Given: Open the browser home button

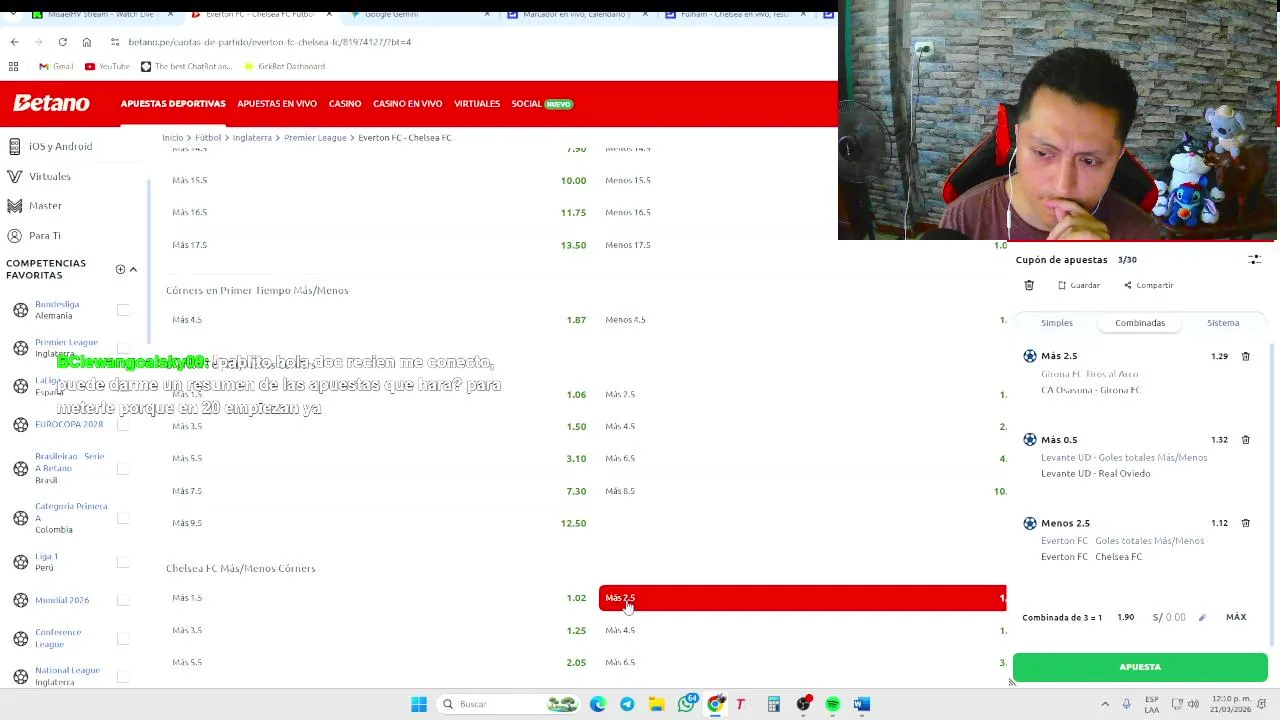Looking at the screenshot, I should [x=87, y=42].
